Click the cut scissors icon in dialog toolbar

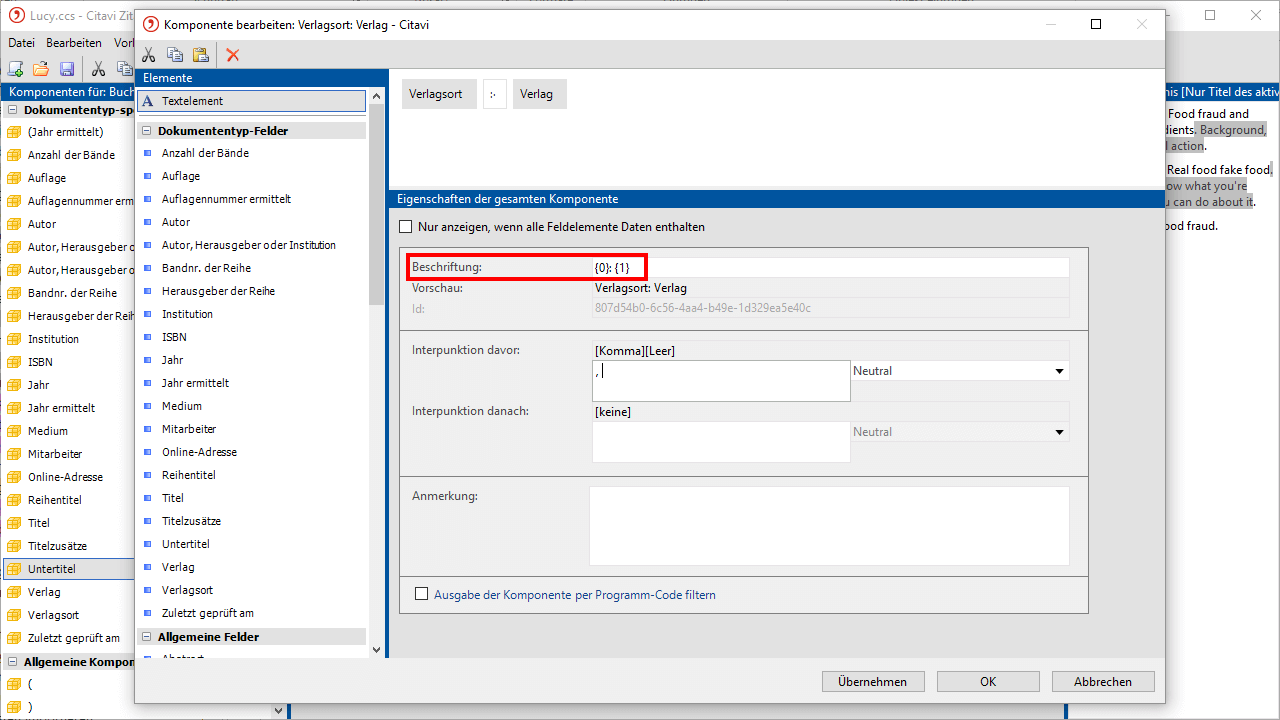click(149, 55)
